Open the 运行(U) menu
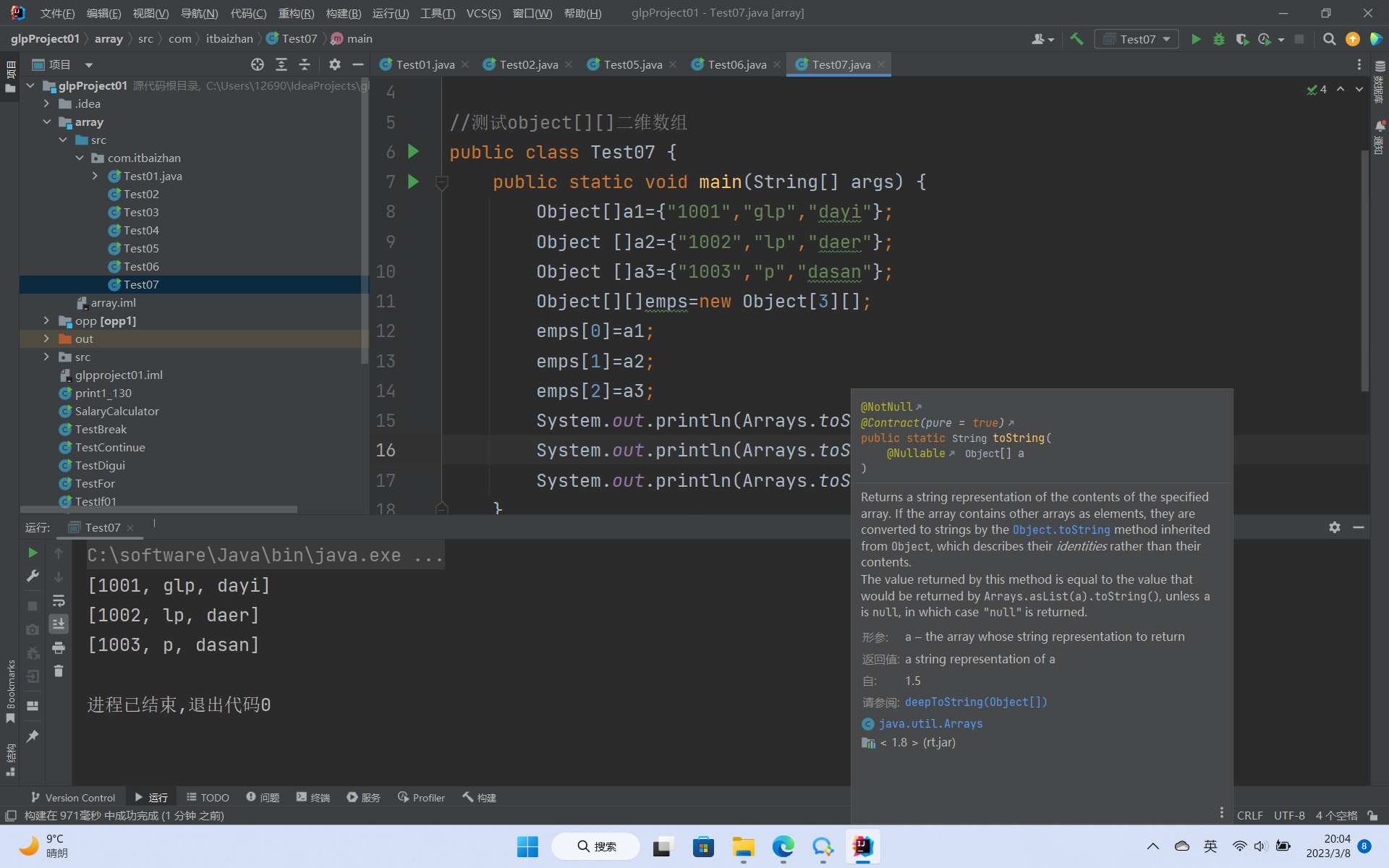1389x868 pixels. pos(391,13)
